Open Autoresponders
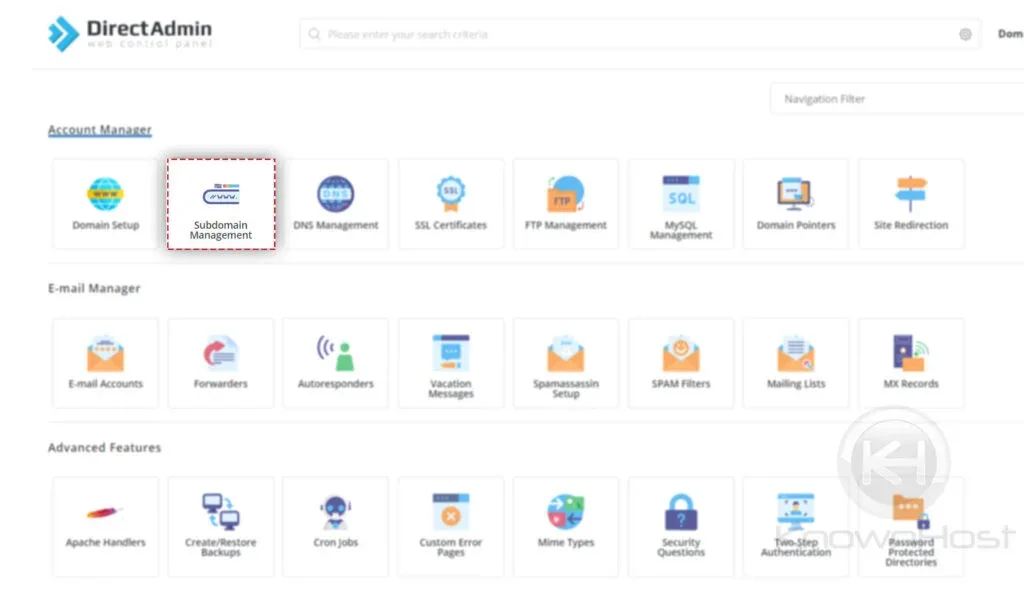 click(x=336, y=363)
